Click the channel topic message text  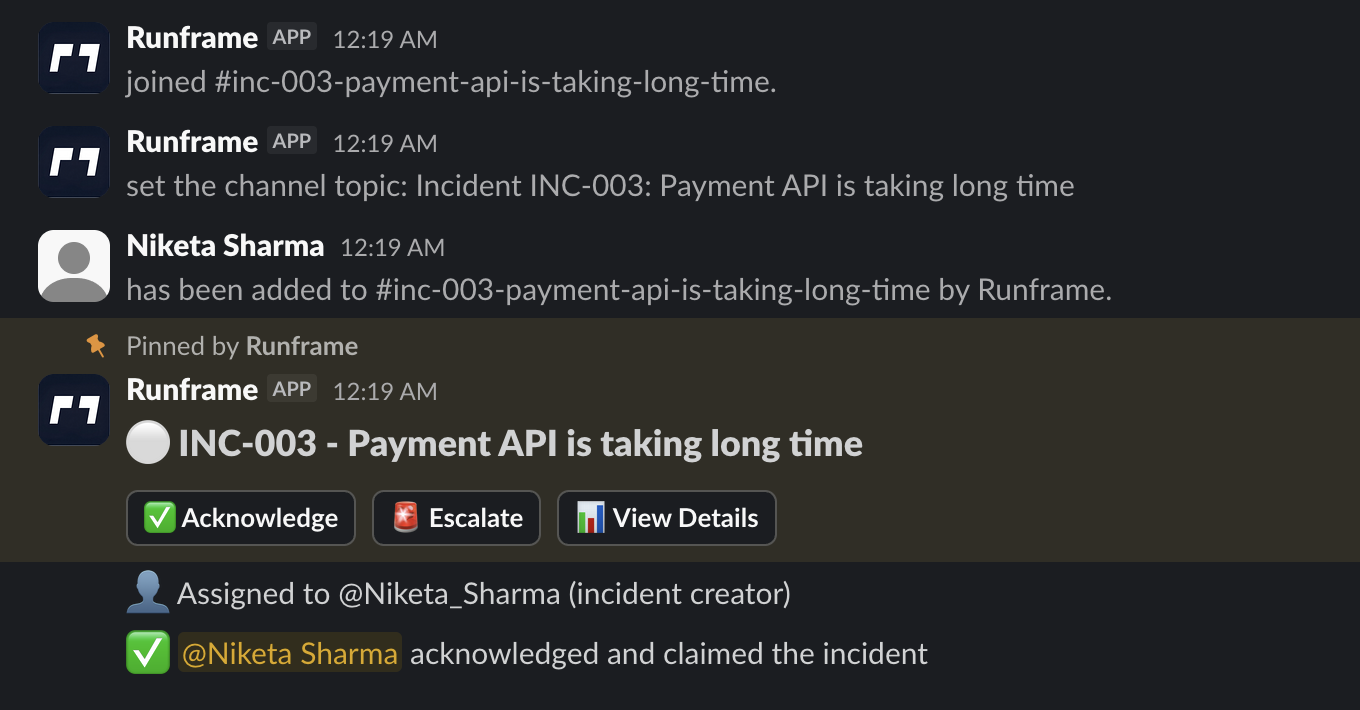click(x=600, y=185)
